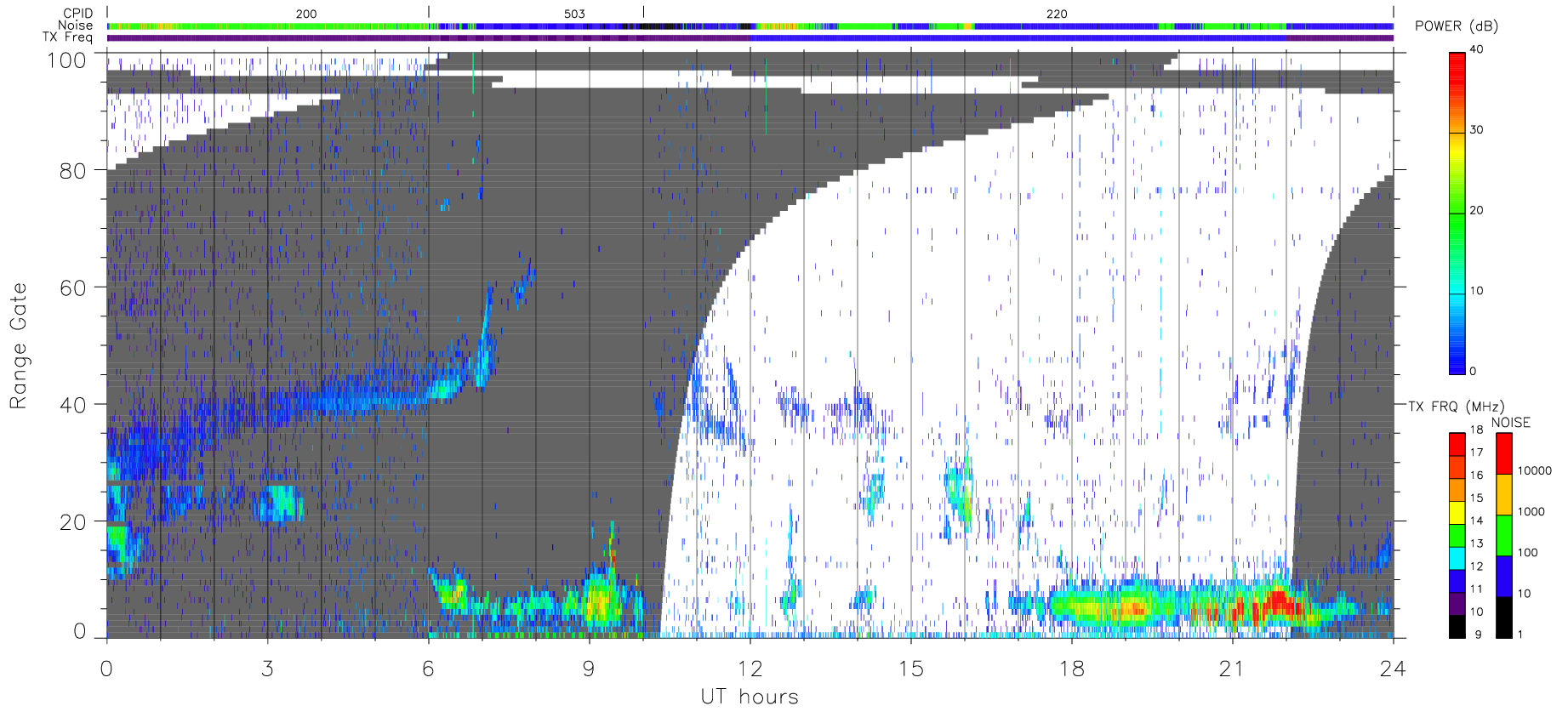The width and height of the screenshot is (1568, 723).
Task: Click the y-axis tick label 60
Action: click(x=72, y=287)
